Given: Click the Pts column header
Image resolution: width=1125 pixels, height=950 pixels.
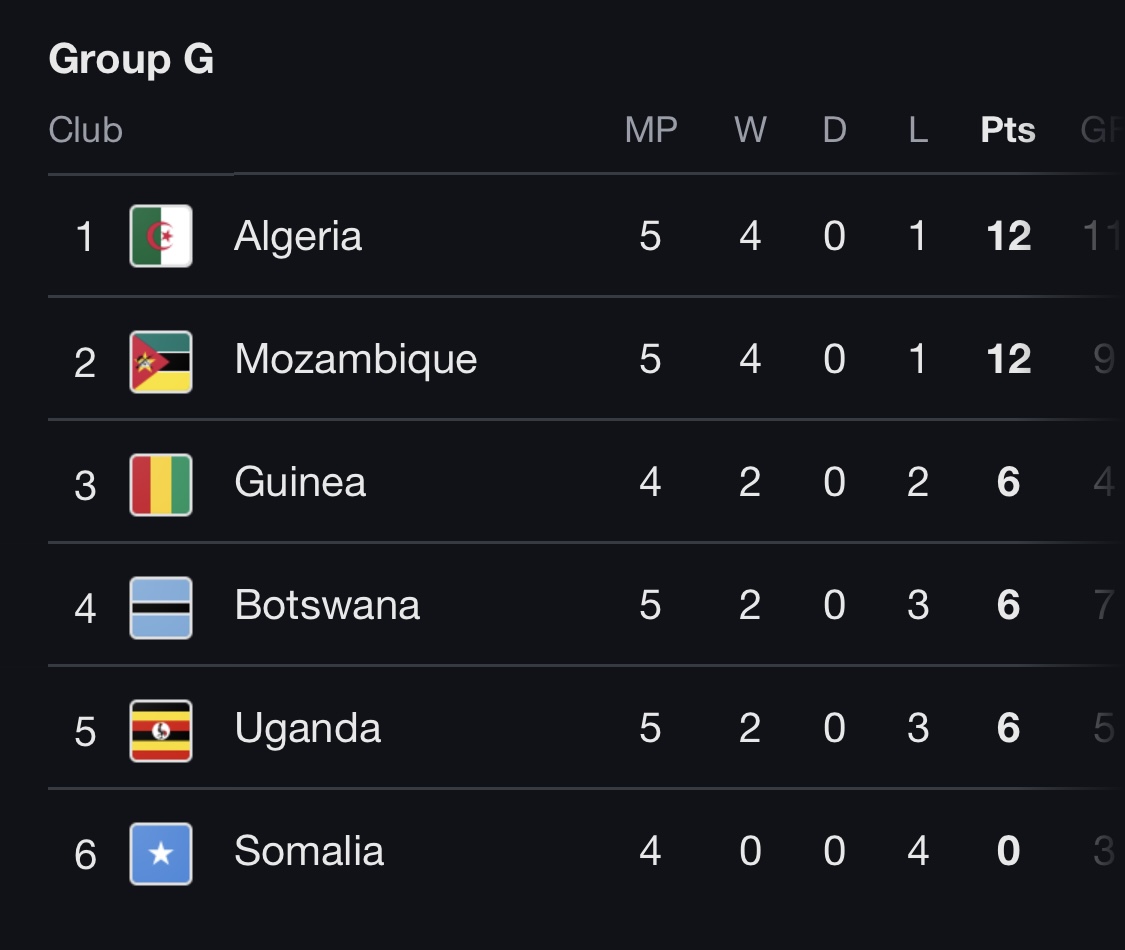Looking at the screenshot, I should [1008, 130].
